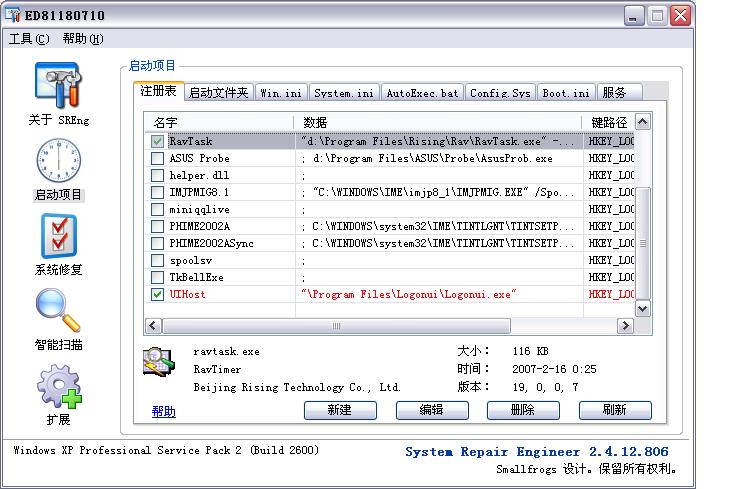This screenshot has width=747, height=489.
Task: Switch to the 启动文件夹 tab
Action: (x=218, y=93)
